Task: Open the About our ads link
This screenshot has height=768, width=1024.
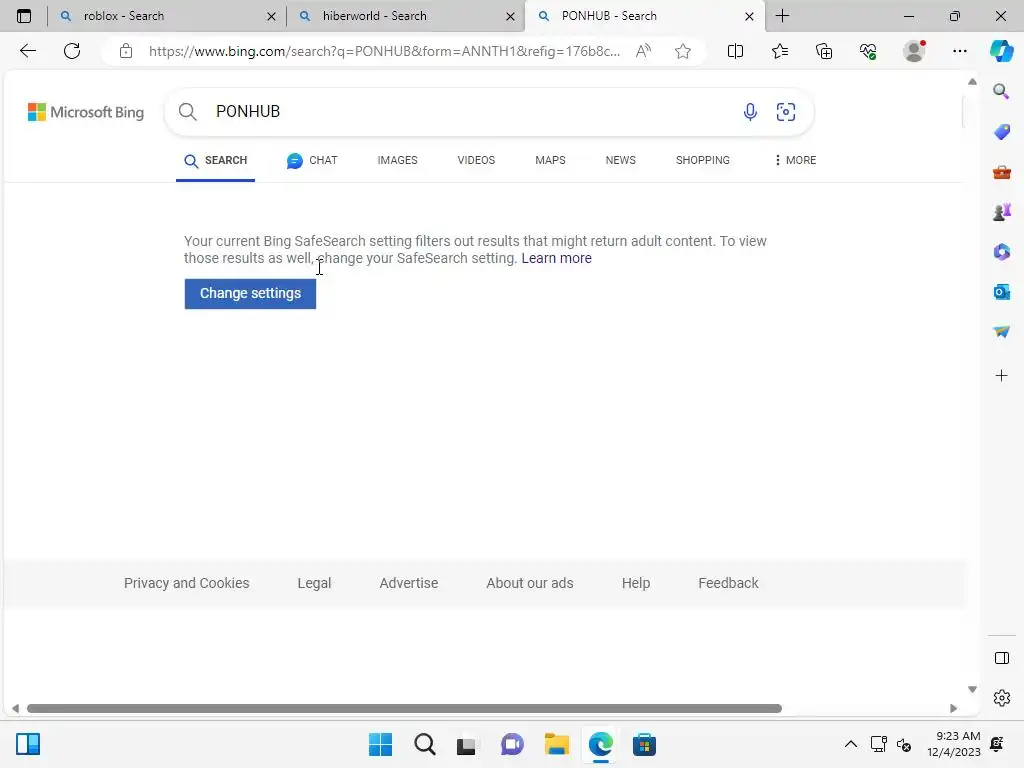Action: pyautogui.click(x=530, y=583)
